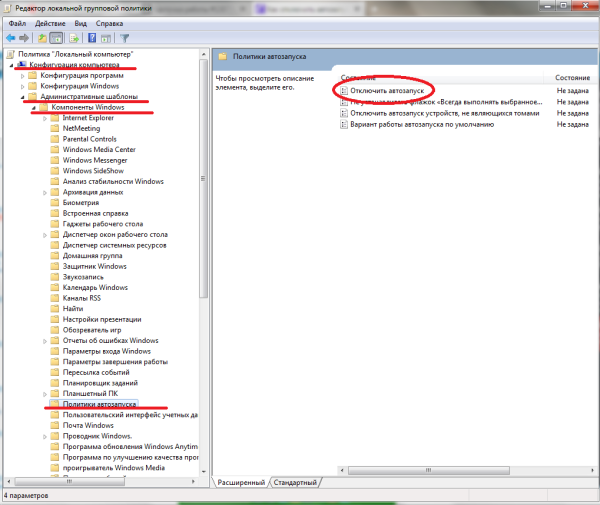Select the проигрыватель Windows Media folder
The height and width of the screenshot is (505, 600).
click(x=114, y=468)
